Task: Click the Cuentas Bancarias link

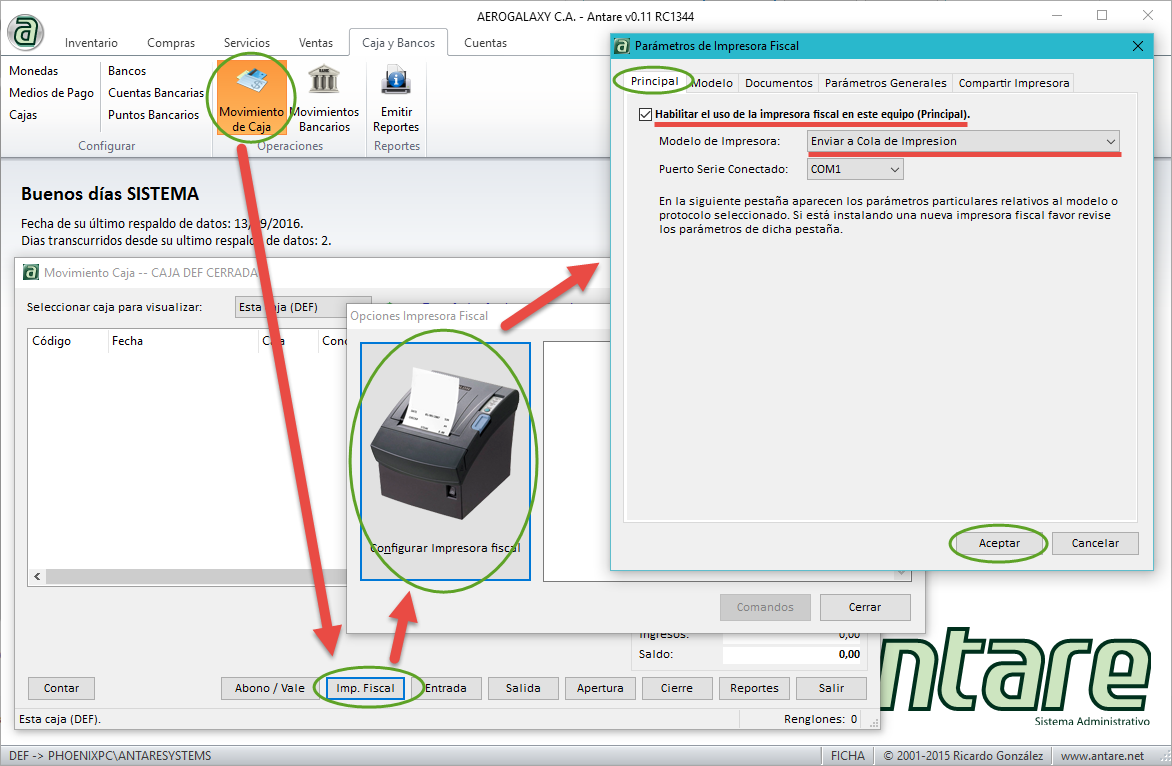Action: point(156,93)
